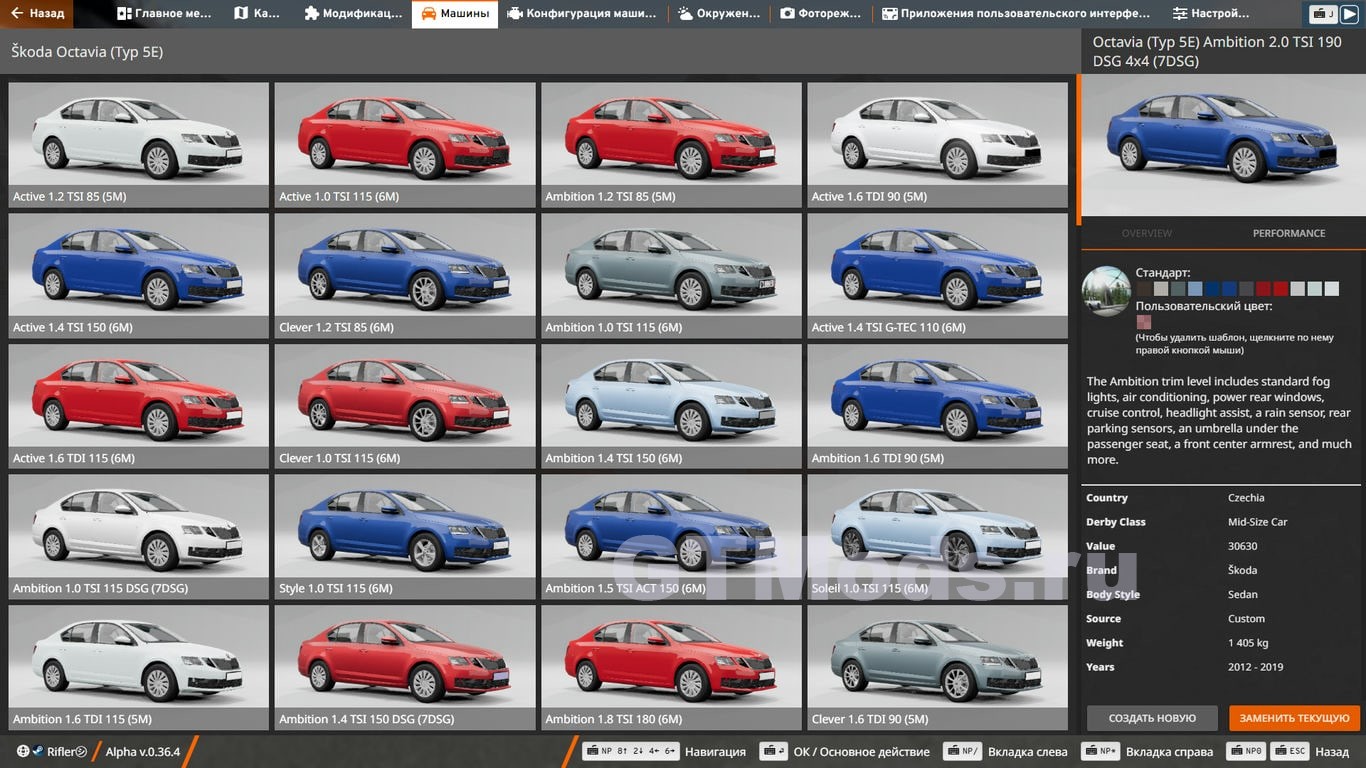
Task: Pick the first red standard color swatch
Action: (x=1263, y=289)
